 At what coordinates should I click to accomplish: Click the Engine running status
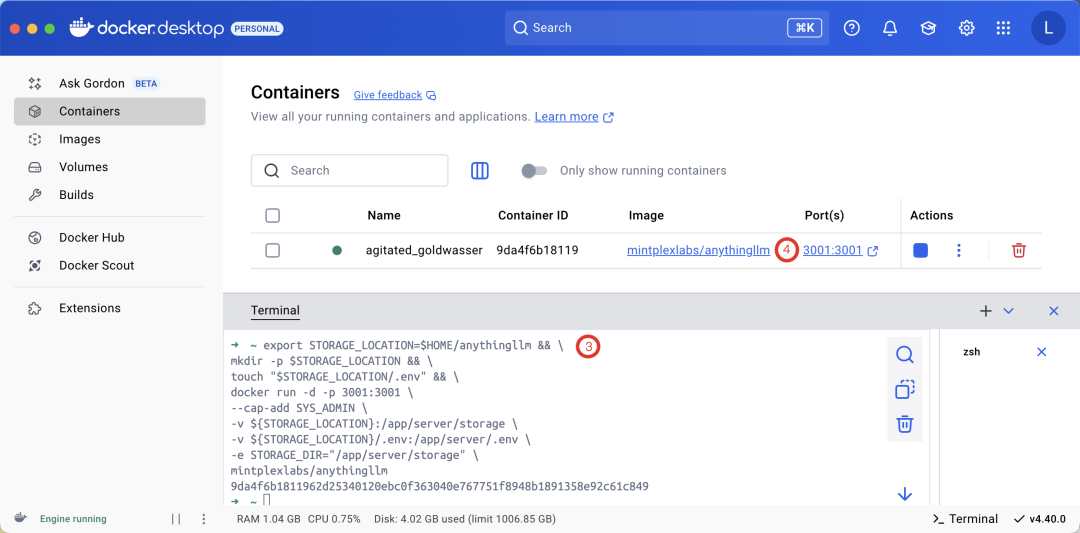click(x=73, y=519)
